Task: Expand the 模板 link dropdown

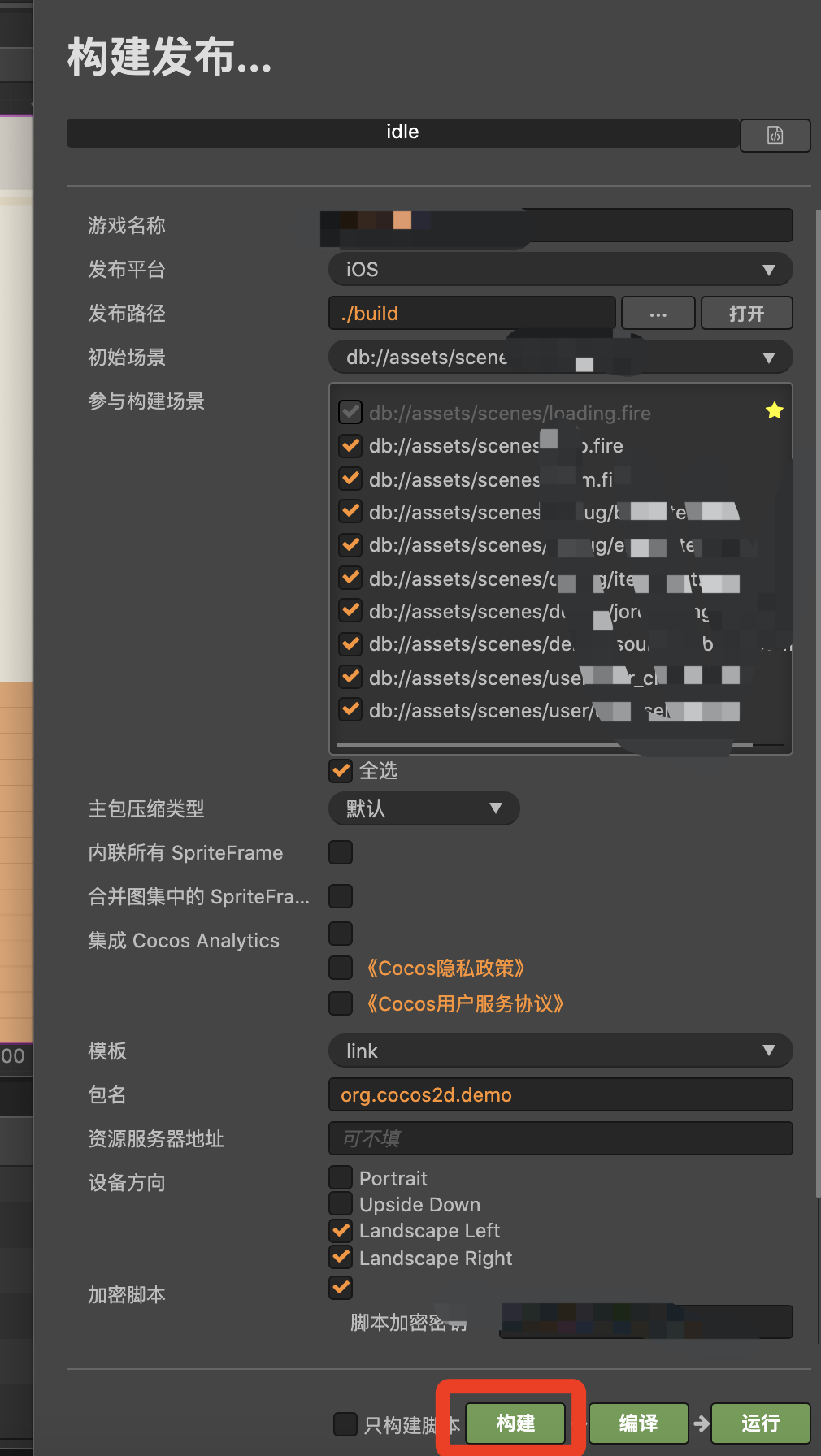Action: coord(560,1051)
